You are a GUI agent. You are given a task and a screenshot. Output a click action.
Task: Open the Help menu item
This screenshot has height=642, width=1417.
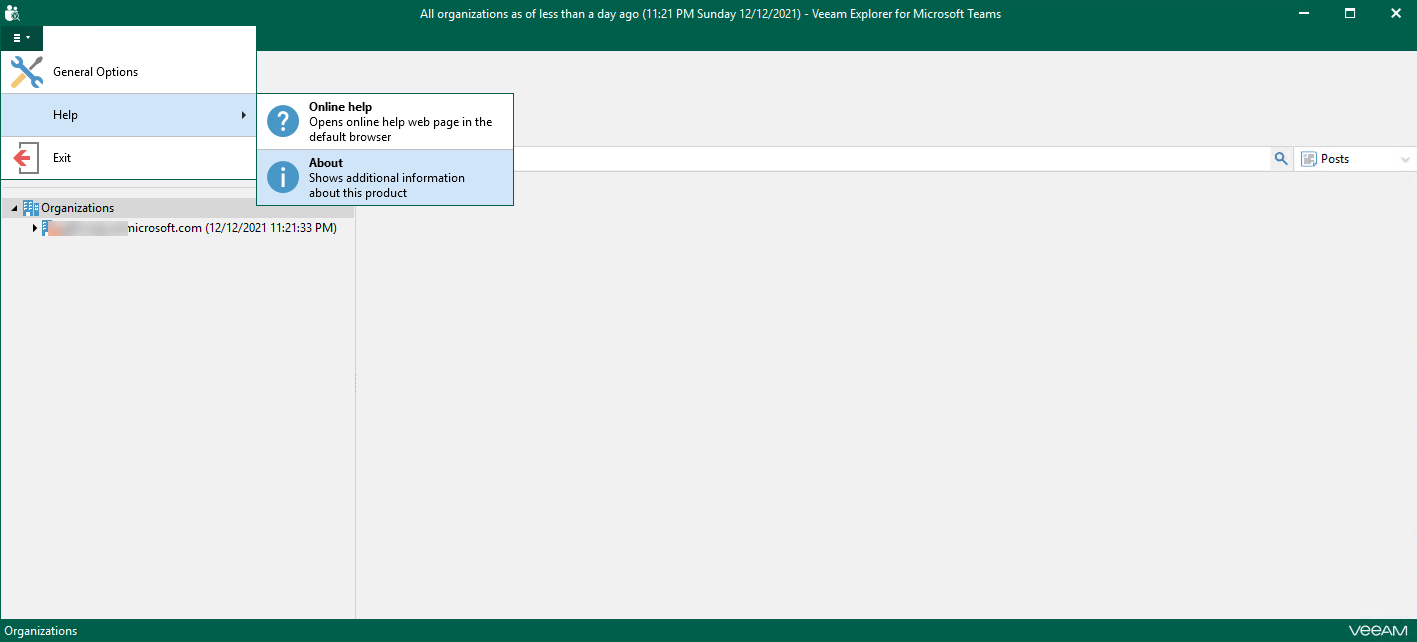coord(66,115)
